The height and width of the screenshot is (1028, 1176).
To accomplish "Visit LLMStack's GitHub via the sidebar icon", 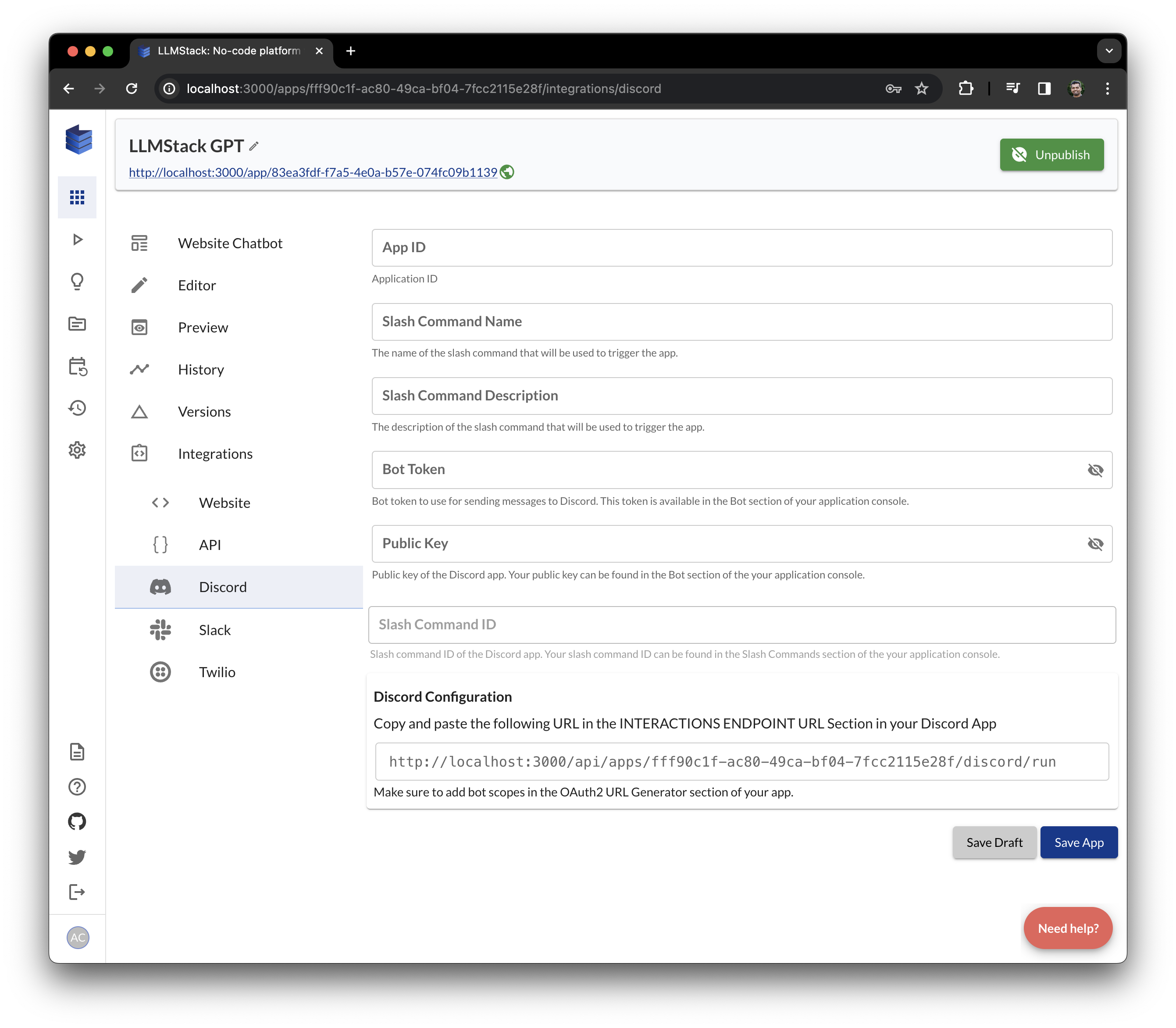I will coord(77,821).
